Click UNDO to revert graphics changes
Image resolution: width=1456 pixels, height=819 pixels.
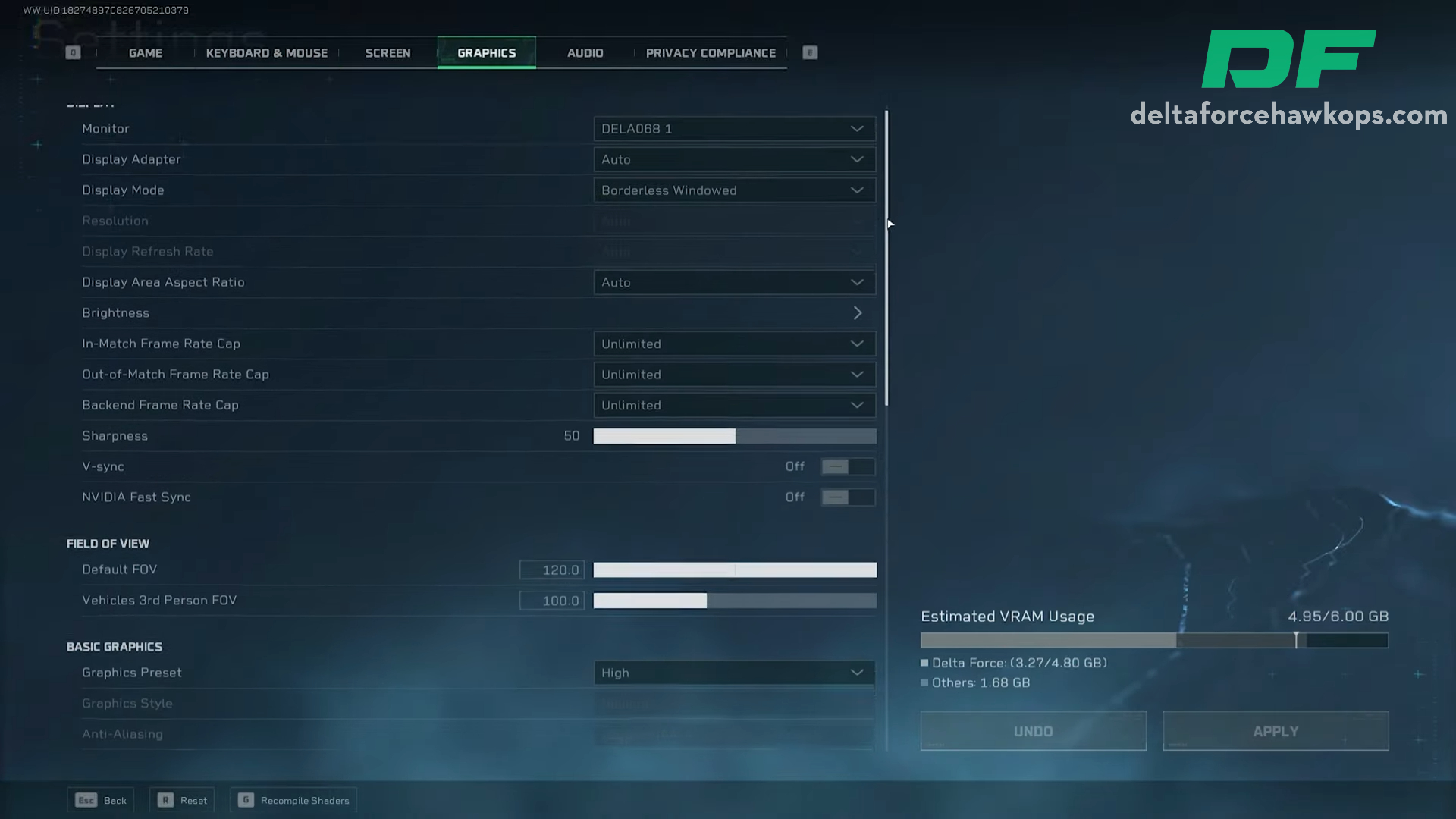tap(1034, 731)
